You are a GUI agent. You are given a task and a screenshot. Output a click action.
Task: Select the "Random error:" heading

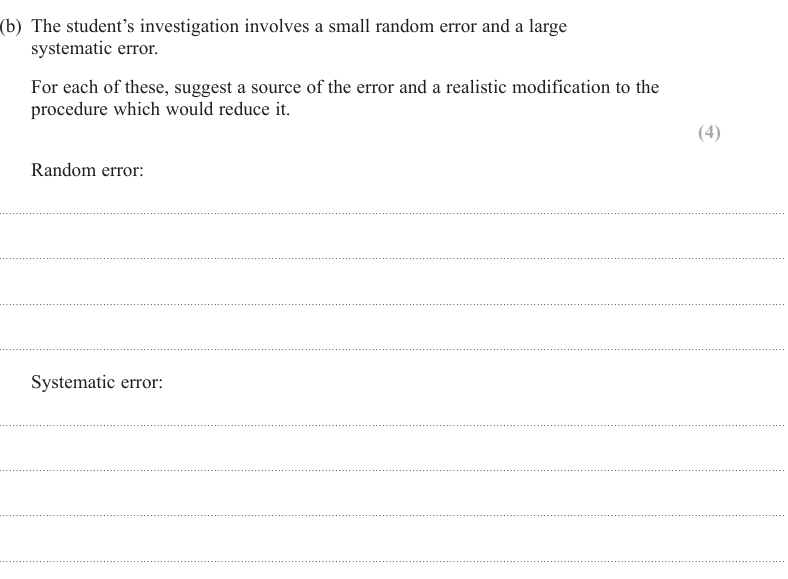point(88,170)
